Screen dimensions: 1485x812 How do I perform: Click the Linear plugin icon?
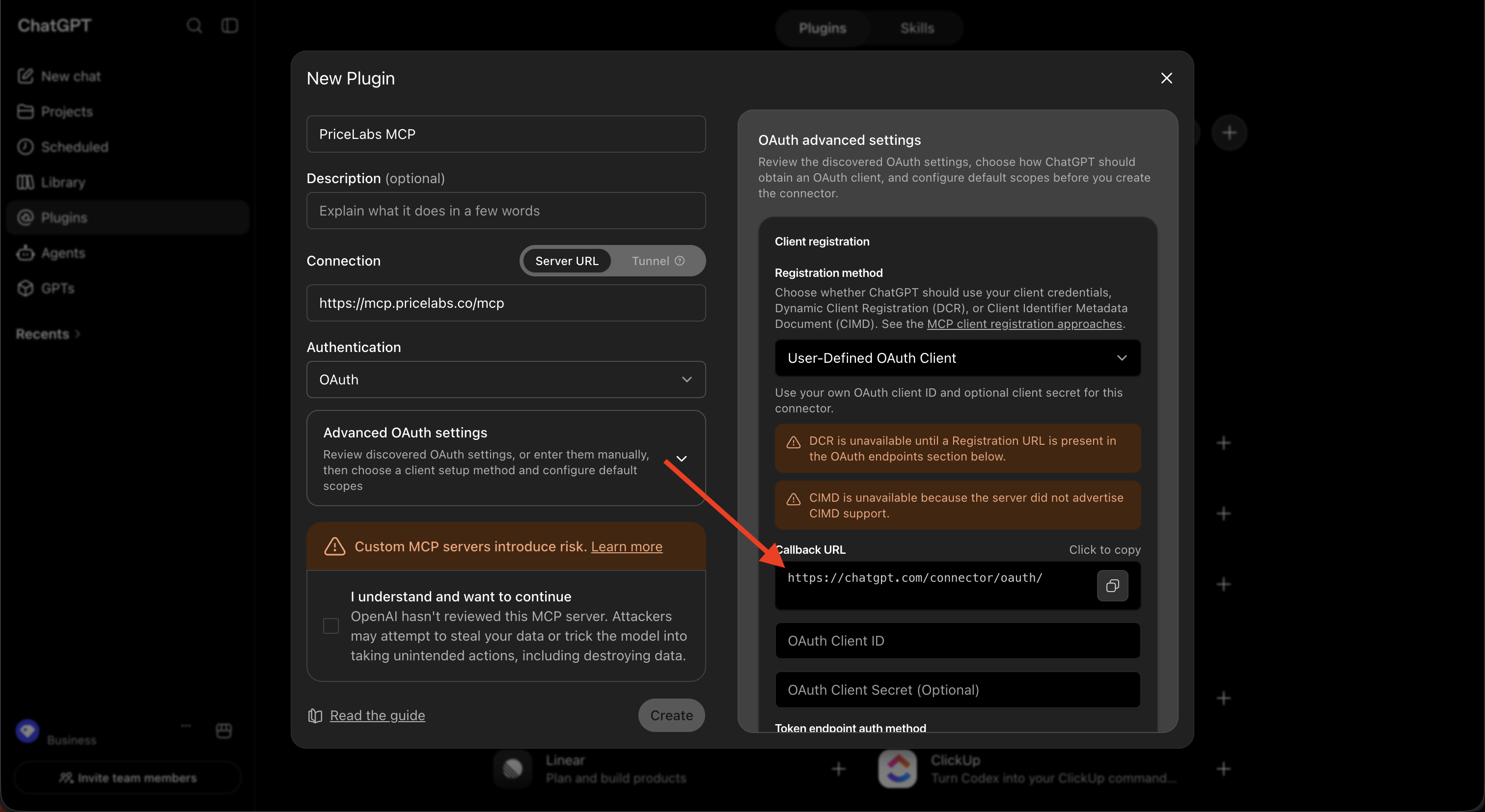point(513,768)
